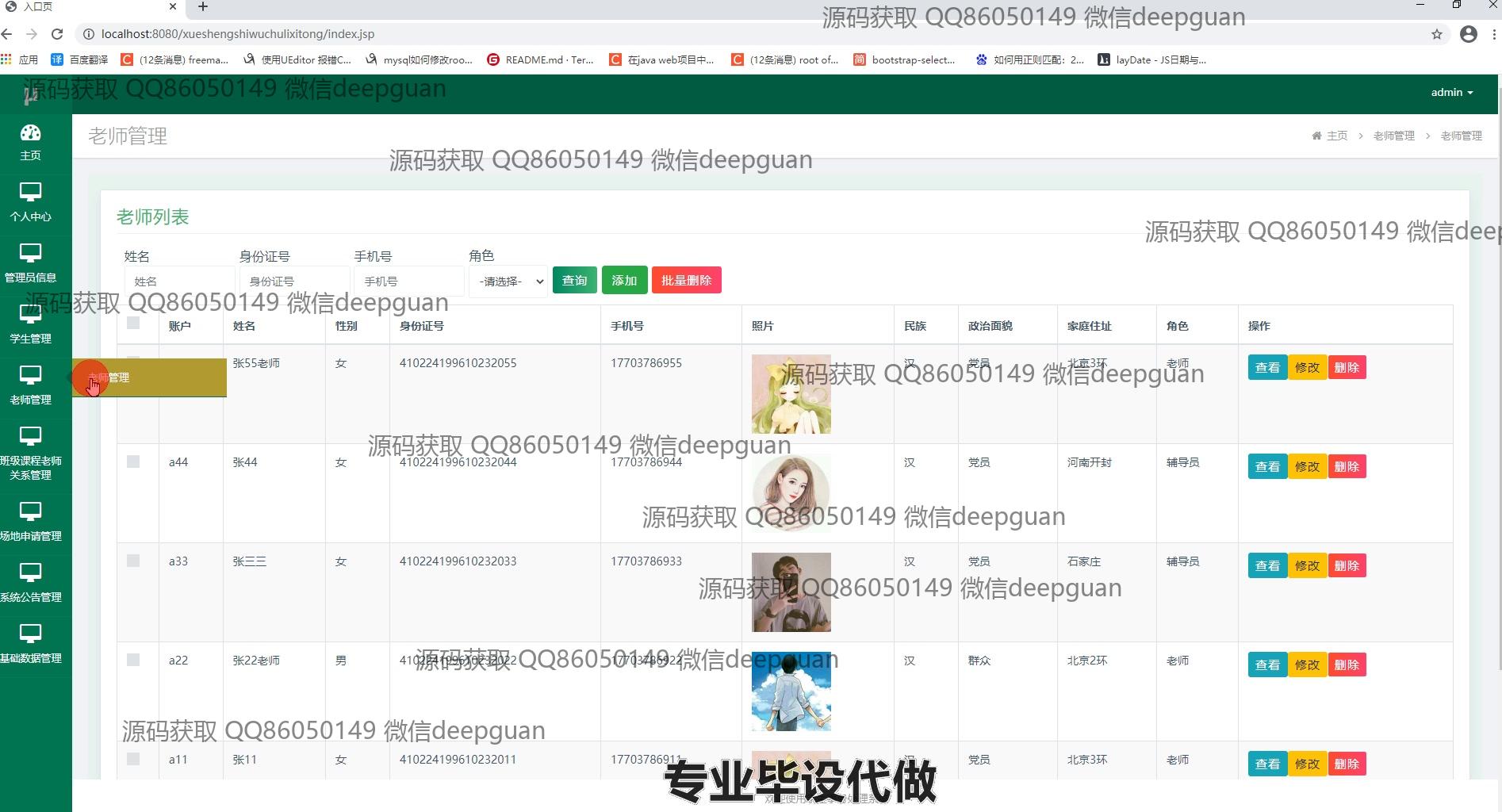Reload the page with browser refresh icon
Viewport: 1502px width, 812px height.
[57, 34]
